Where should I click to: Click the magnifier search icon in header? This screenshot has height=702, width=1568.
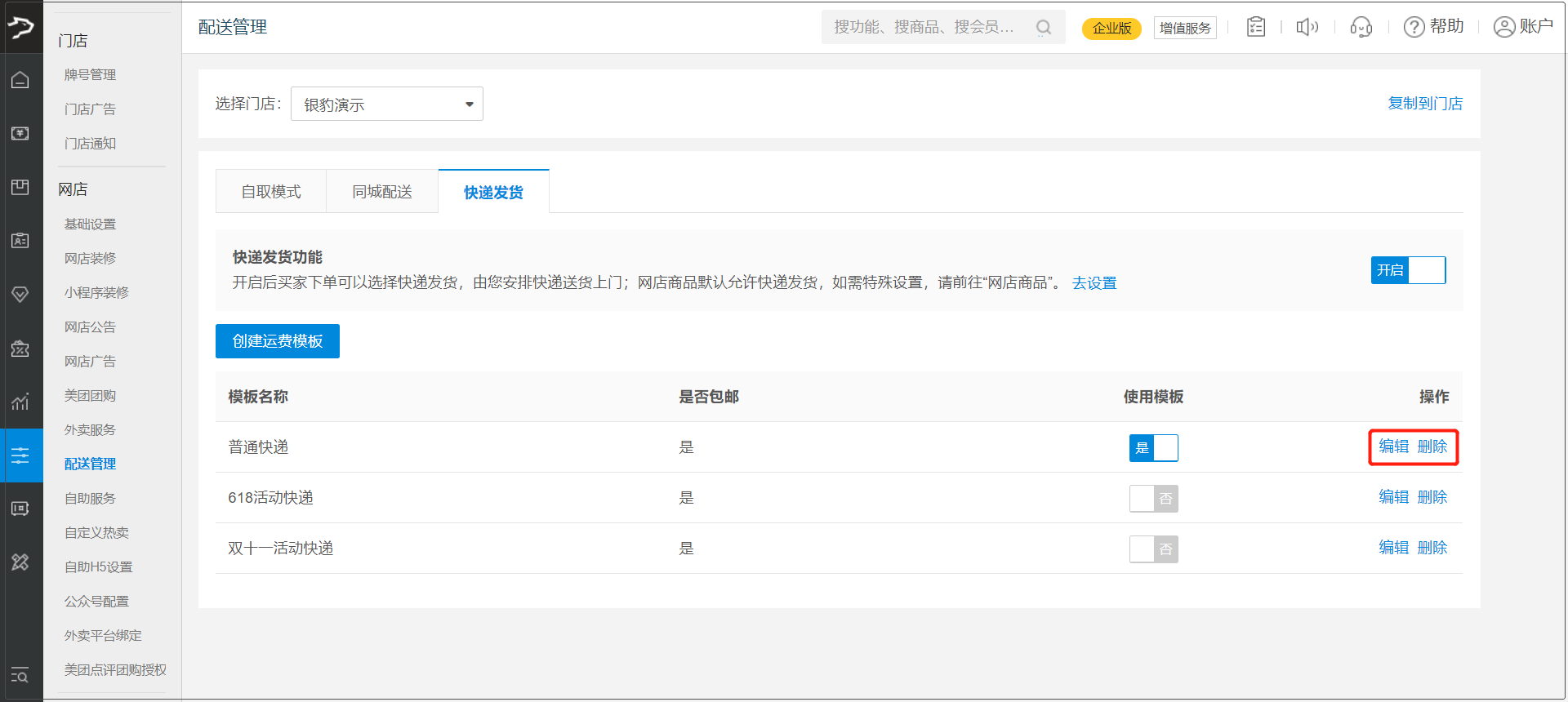[1044, 28]
